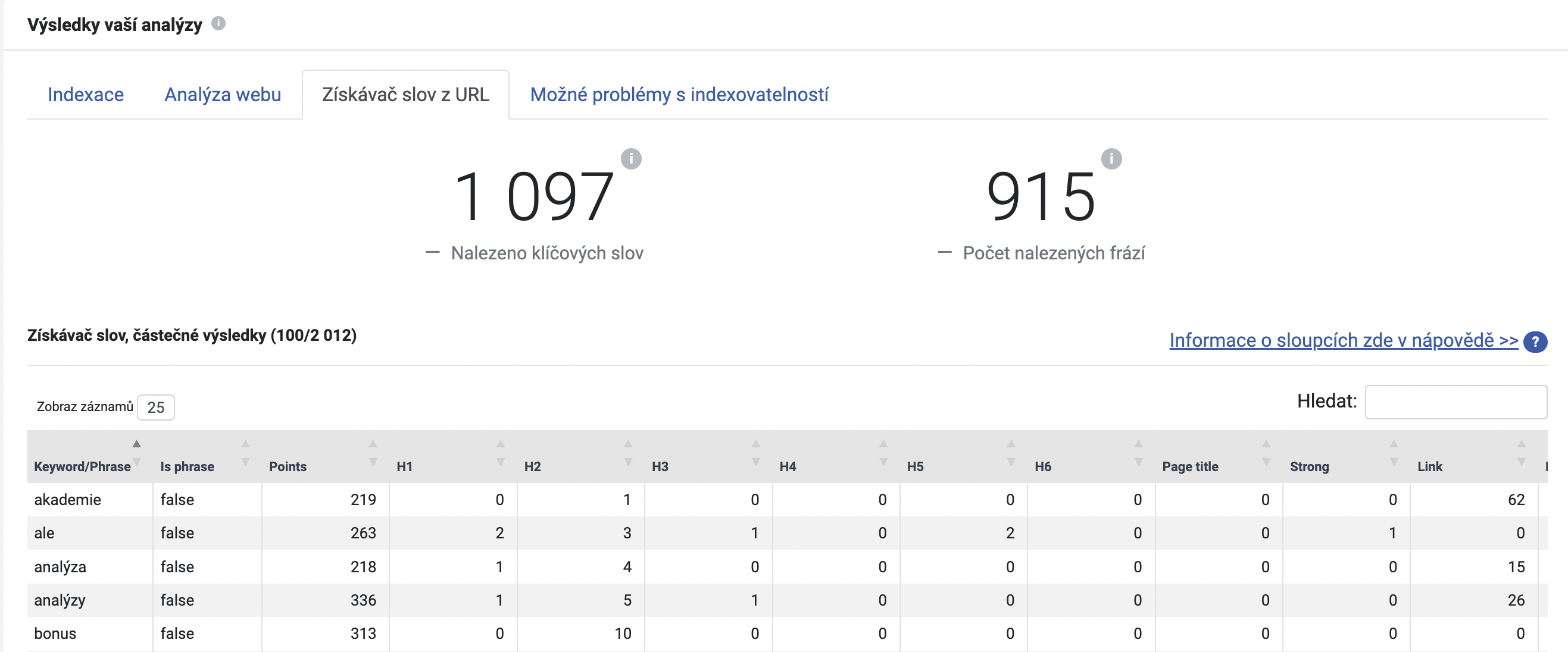Screen dimensions: 1568x652
Task: Click the 1 097 keywords number
Action: point(535,196)
